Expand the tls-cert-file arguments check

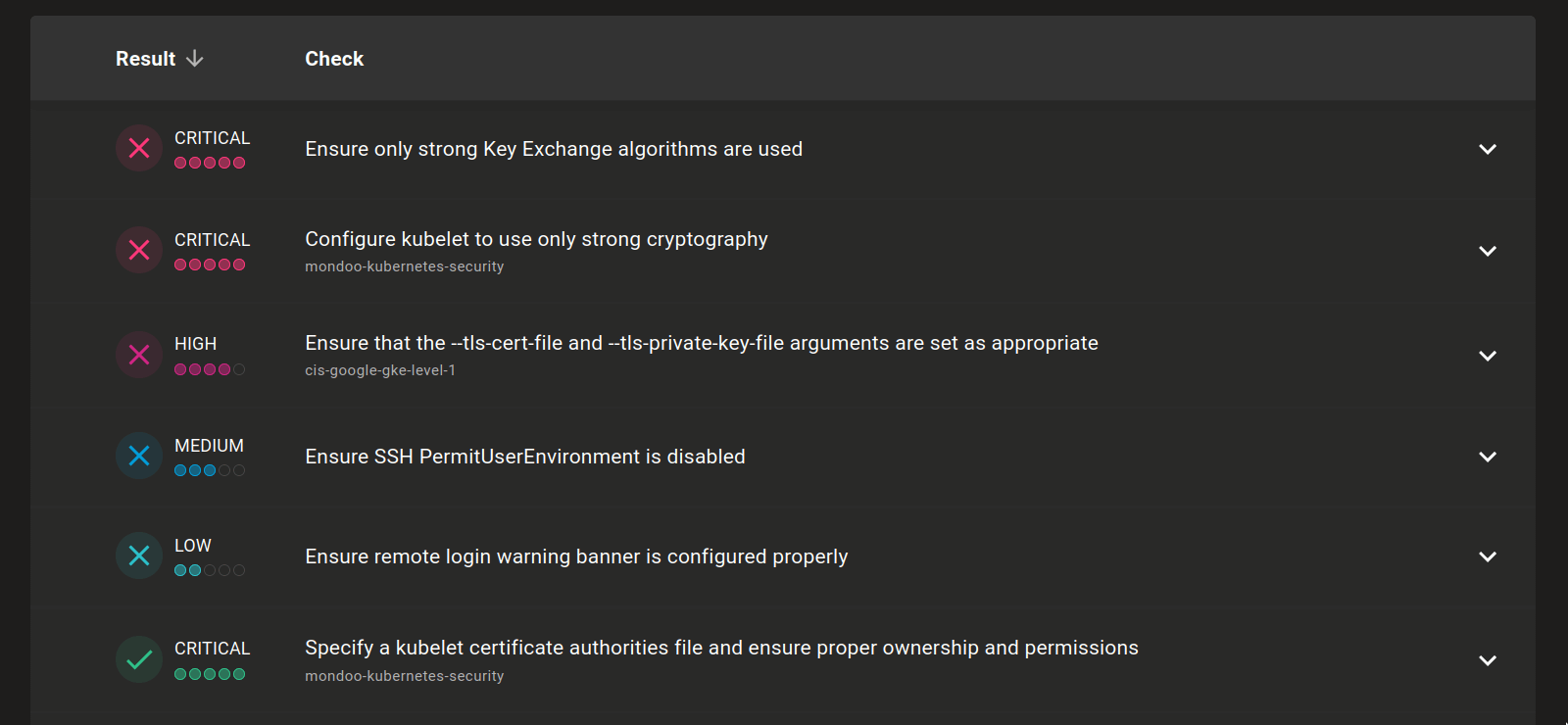pos(1487,356)
